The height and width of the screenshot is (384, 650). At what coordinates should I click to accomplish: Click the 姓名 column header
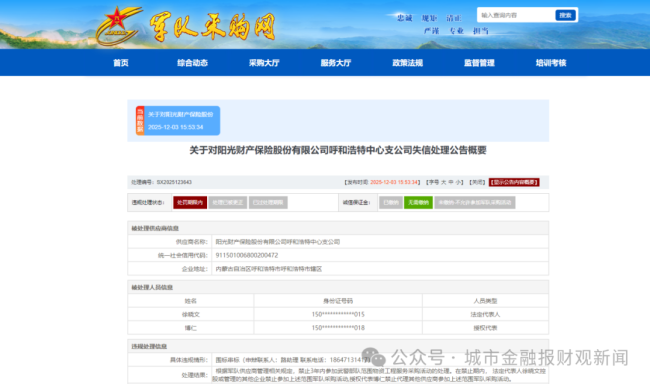coord(191,301)
